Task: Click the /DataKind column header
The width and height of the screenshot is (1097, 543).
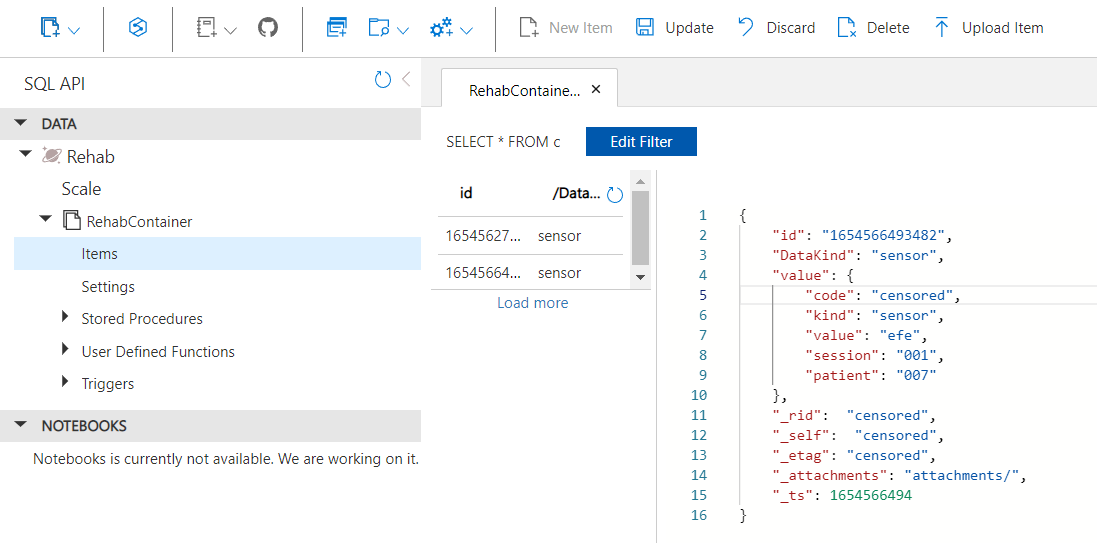Action: [x=576, y=194]
